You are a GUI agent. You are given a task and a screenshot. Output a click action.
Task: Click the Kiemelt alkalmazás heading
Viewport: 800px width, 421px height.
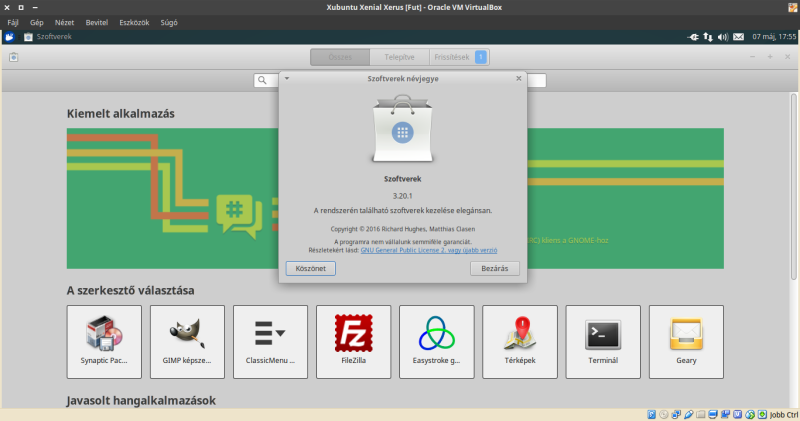coord(120,113)
